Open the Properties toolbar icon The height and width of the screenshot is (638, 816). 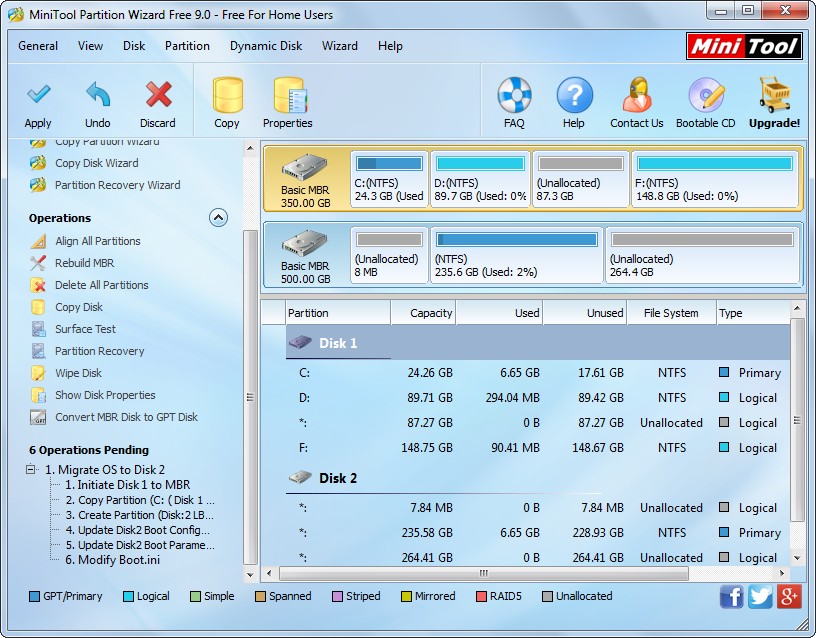290,95
